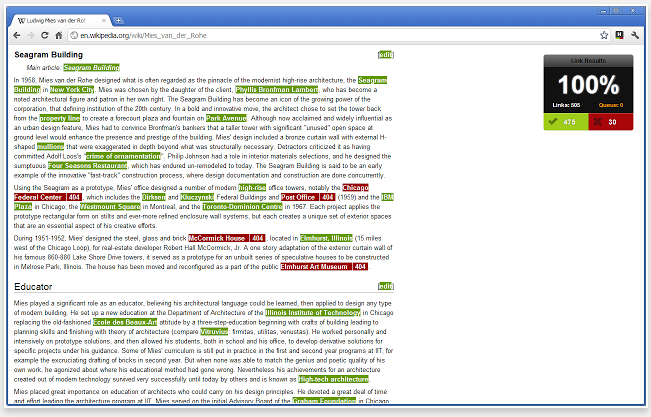
Task: Click the broken Post Office 404 link
Action: [x=308, y=197]
